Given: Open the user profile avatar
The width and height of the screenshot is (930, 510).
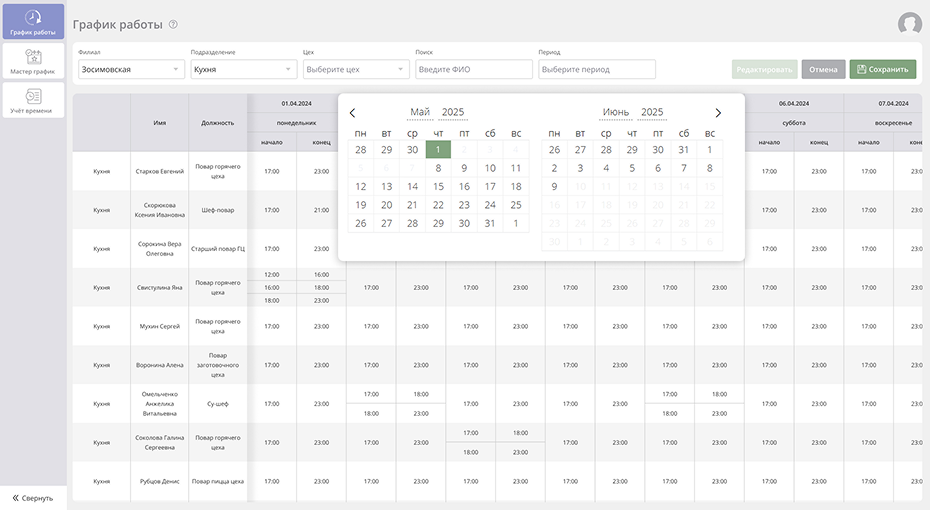Looking at the screenshot, I should (909, 24).
